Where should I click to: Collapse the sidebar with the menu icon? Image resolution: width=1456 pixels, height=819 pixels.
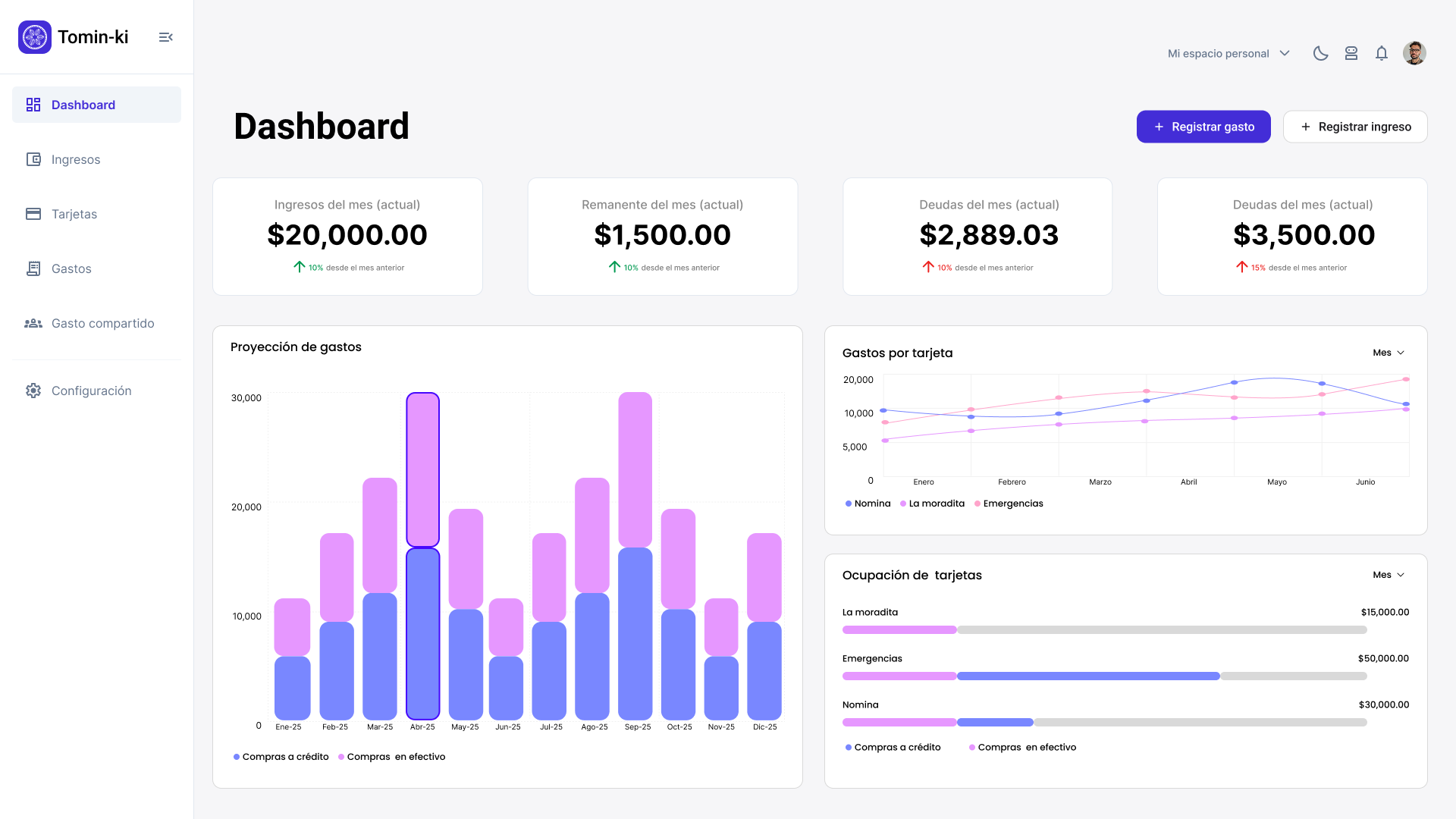coord(166,37)
